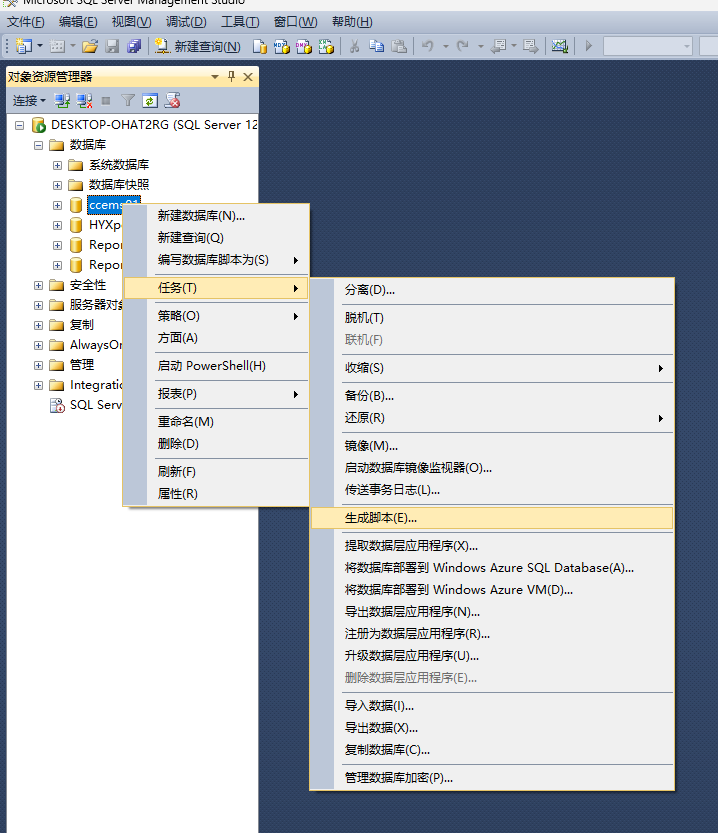Choose 脱机(T) in Tasks submenu
Screen dimensions: 718x833
click(492, 318)
